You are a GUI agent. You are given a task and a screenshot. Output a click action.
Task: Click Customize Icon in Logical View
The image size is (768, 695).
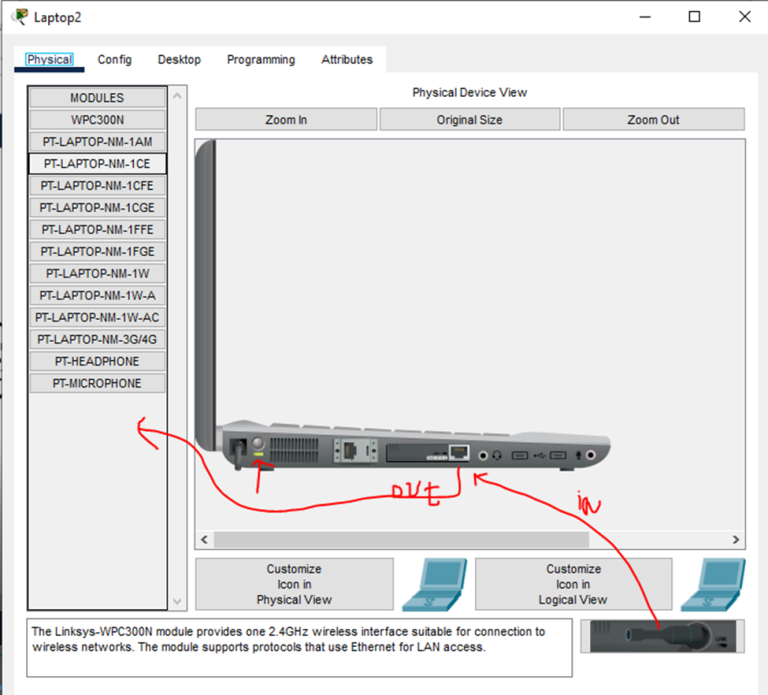pyautogui.click(x=574, y=584)
